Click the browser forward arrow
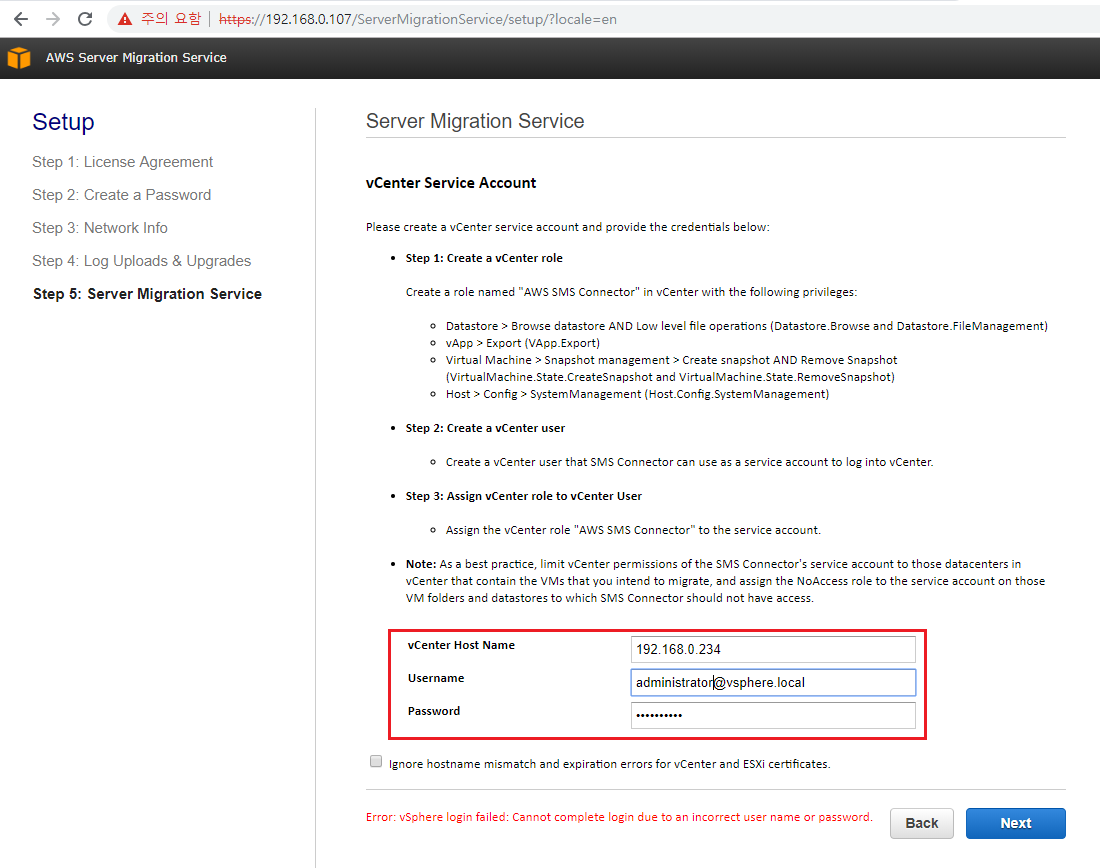 click(x=53, y=19)
